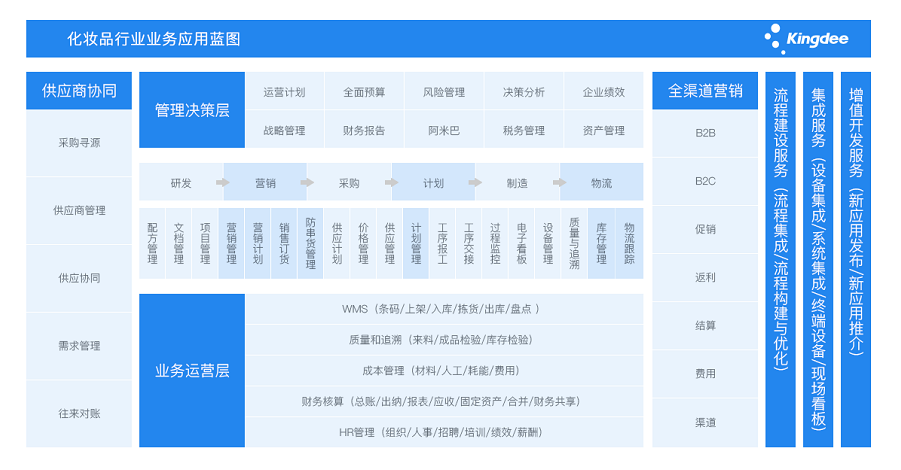The height and width of the screenshot is (470, 901).
Task: Click the Kingdee logo in the header
Action: (x=806, y=38)
